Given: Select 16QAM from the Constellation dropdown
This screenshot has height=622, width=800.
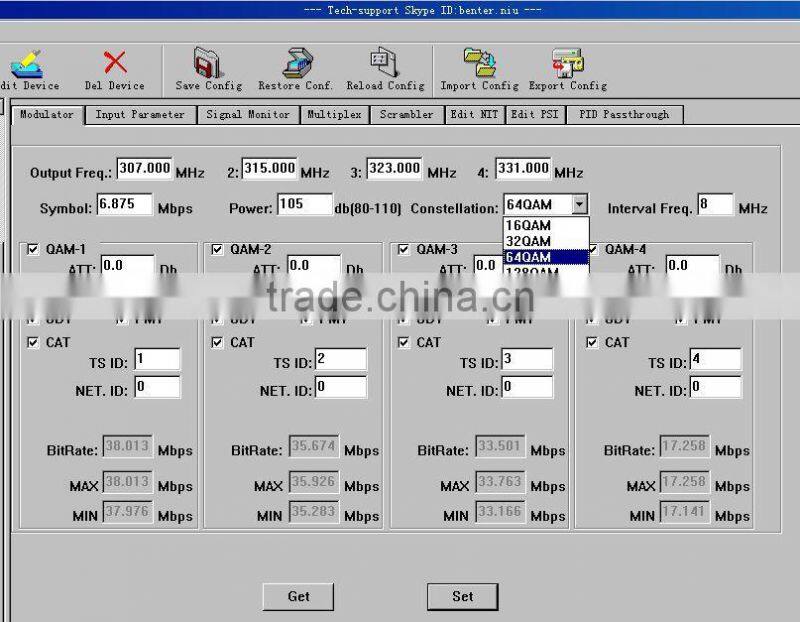Looking at the screenshot, I should point(541,226).
